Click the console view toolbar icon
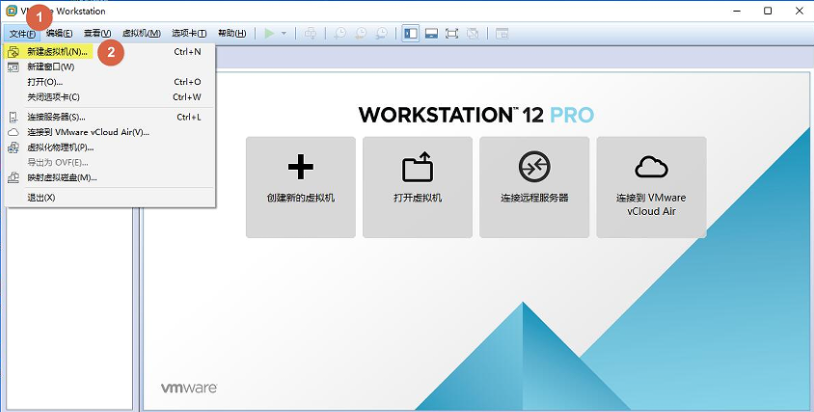The image size is (814, 412). point(501,34)
